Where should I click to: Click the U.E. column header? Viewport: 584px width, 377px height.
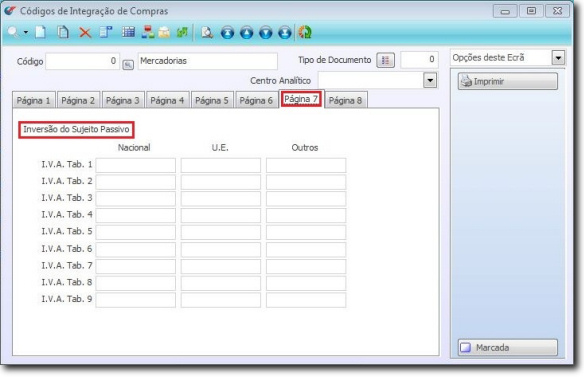click(220, 148)
